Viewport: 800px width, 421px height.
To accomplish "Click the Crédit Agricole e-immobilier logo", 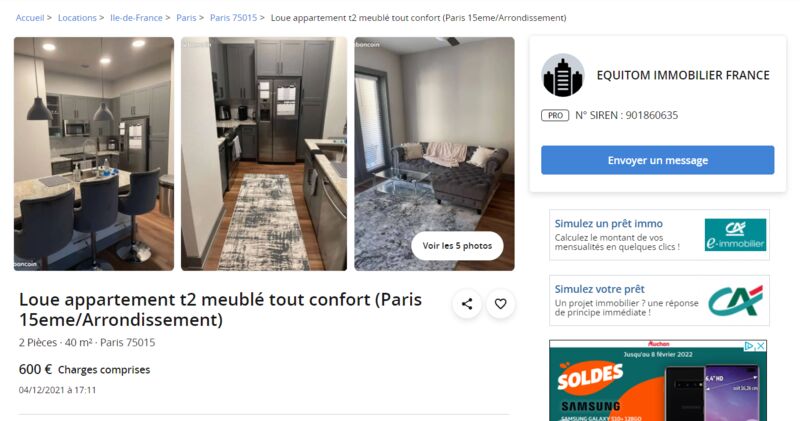I will [735, 235].
